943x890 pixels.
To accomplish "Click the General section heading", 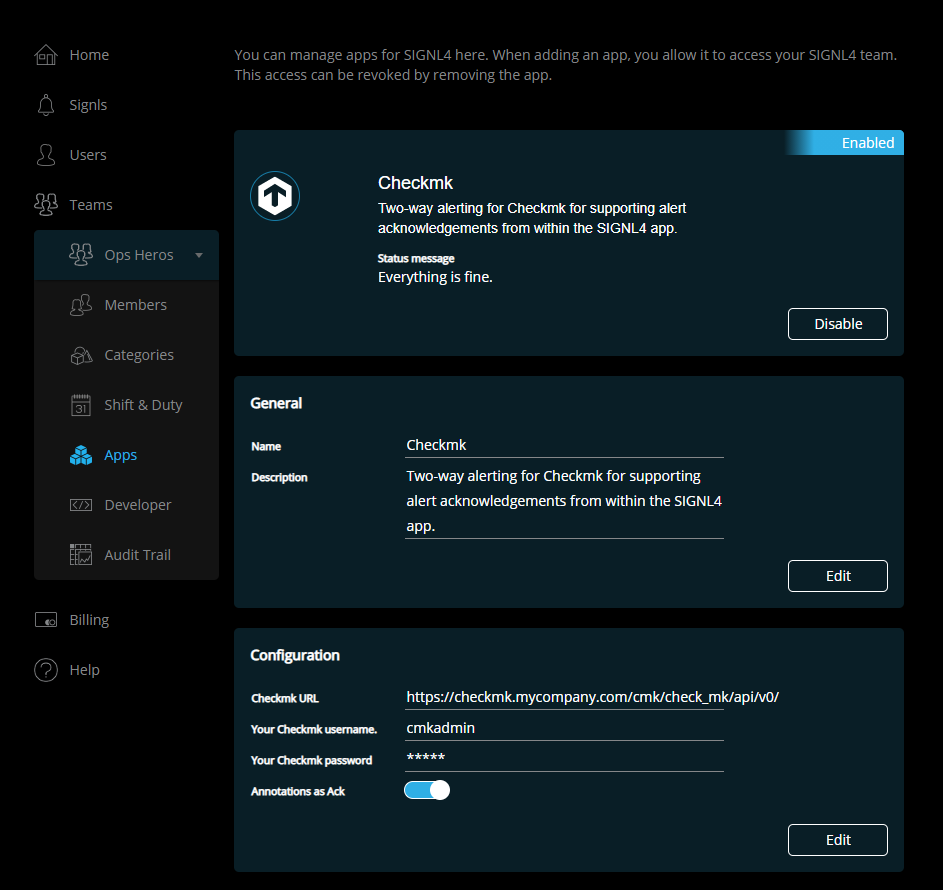I will (x=276, y=403).
